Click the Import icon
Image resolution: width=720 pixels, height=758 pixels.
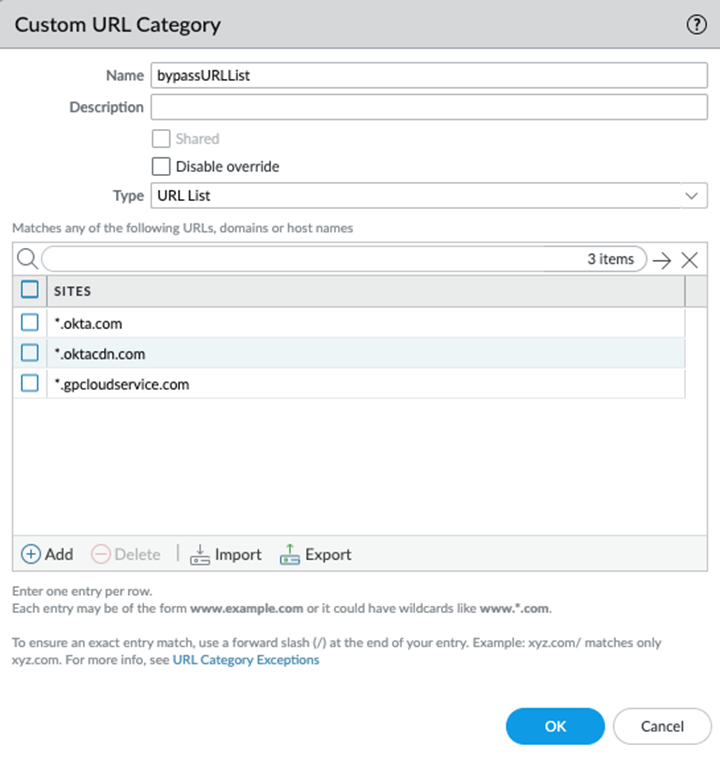click(200, 554)
